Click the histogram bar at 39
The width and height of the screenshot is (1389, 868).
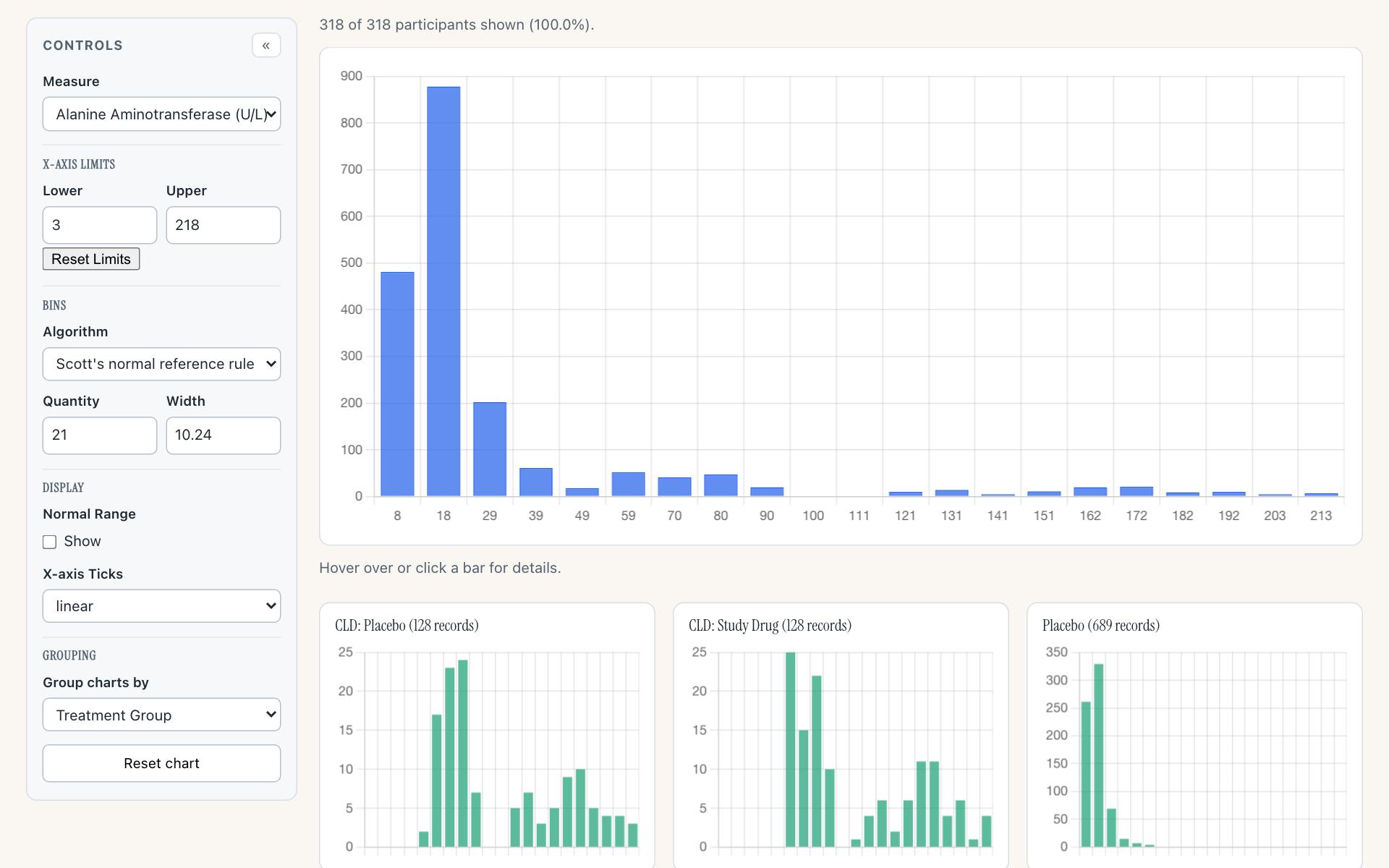click(536, 482)
